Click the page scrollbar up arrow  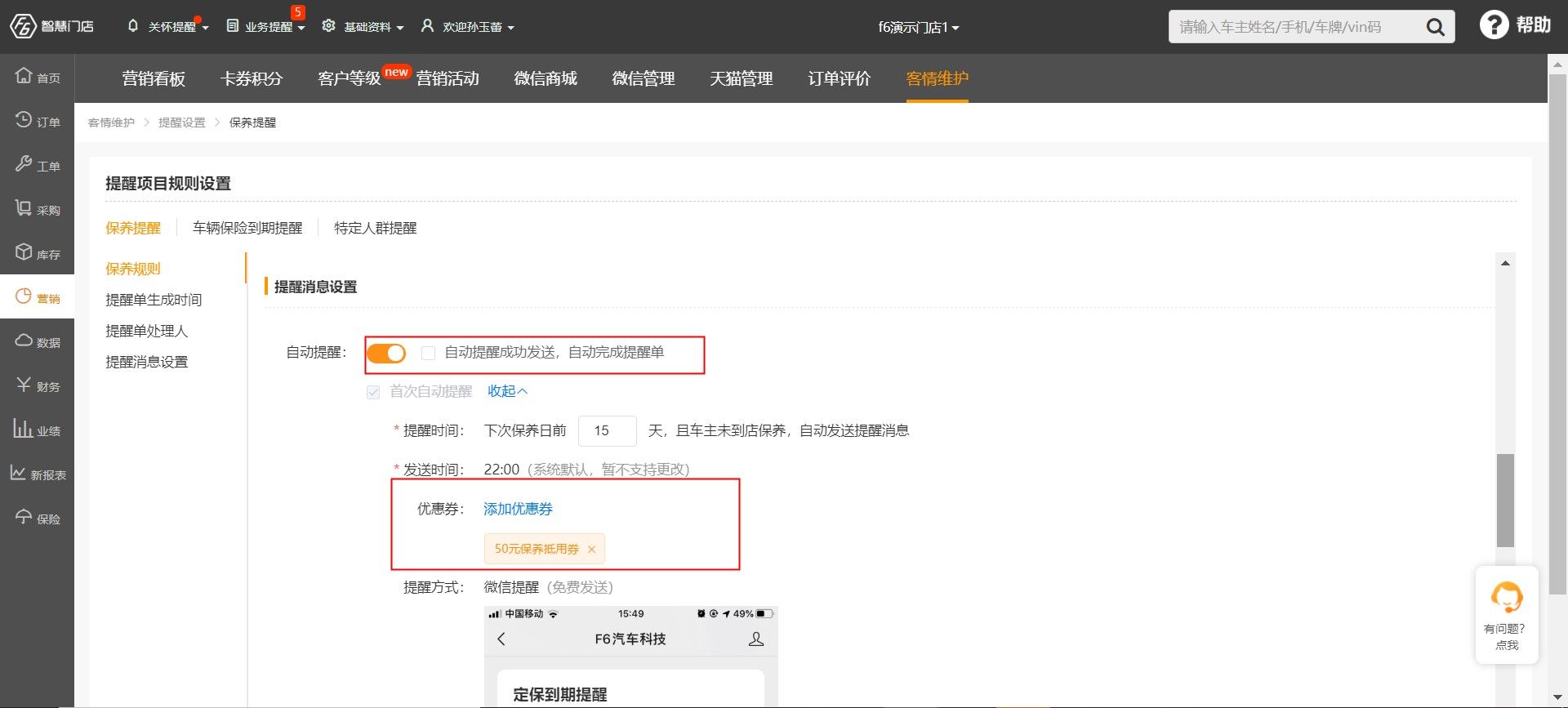(1557, 63)
